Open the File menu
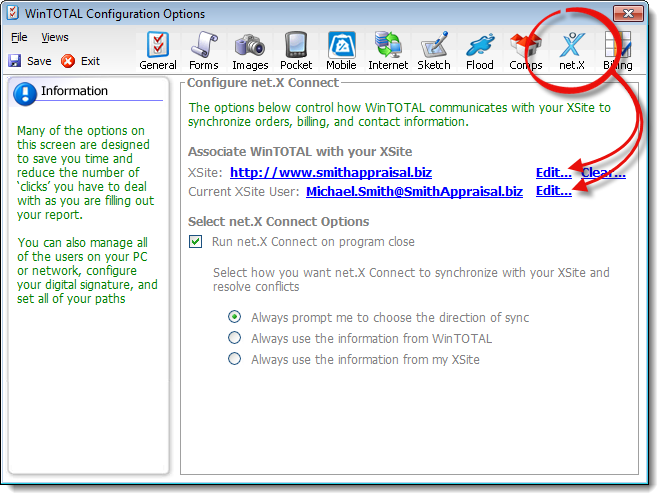 click(x=19, y=37)
